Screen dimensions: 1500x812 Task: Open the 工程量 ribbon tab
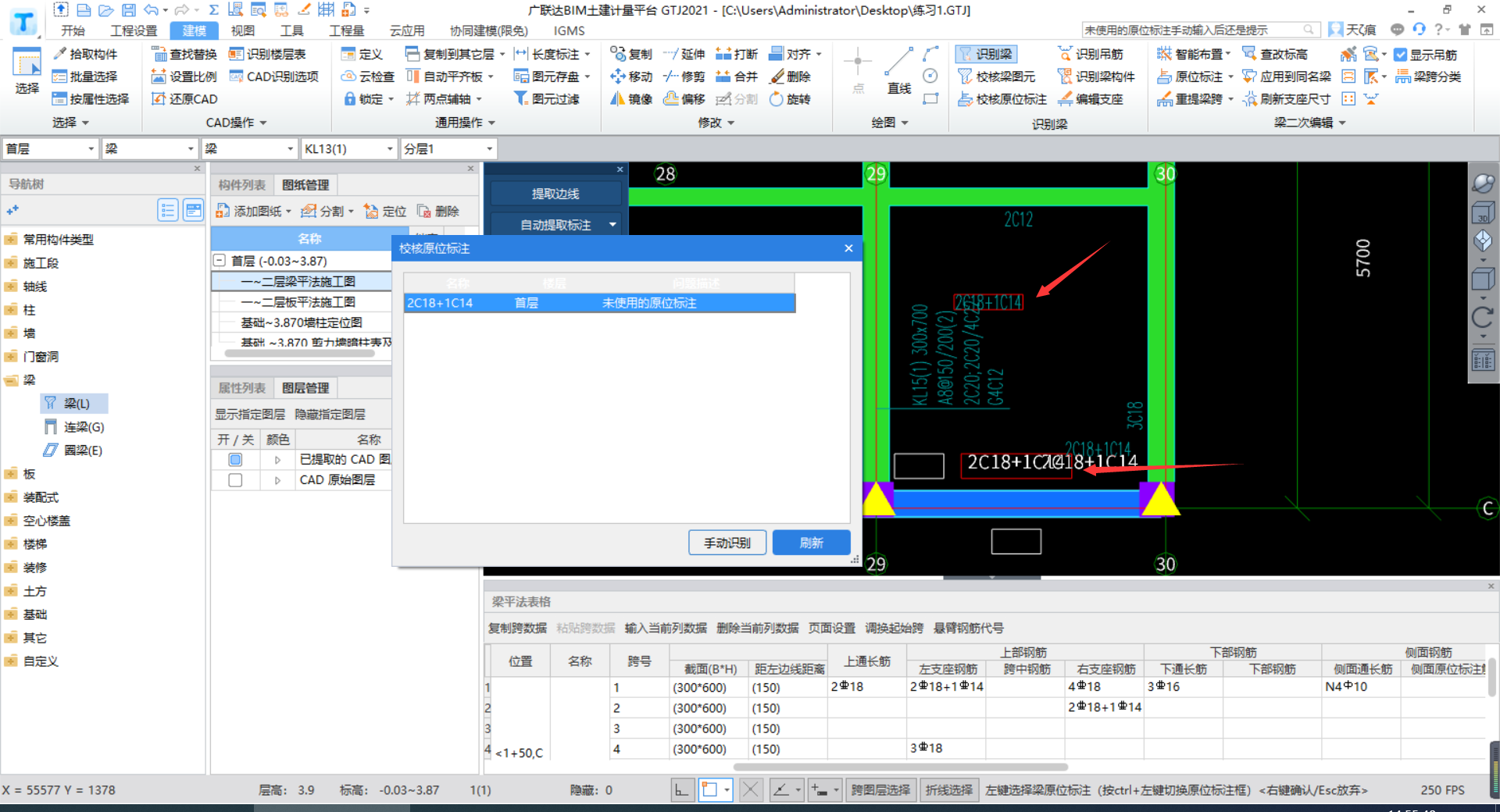pyautogui.click(x=346, y=30)
